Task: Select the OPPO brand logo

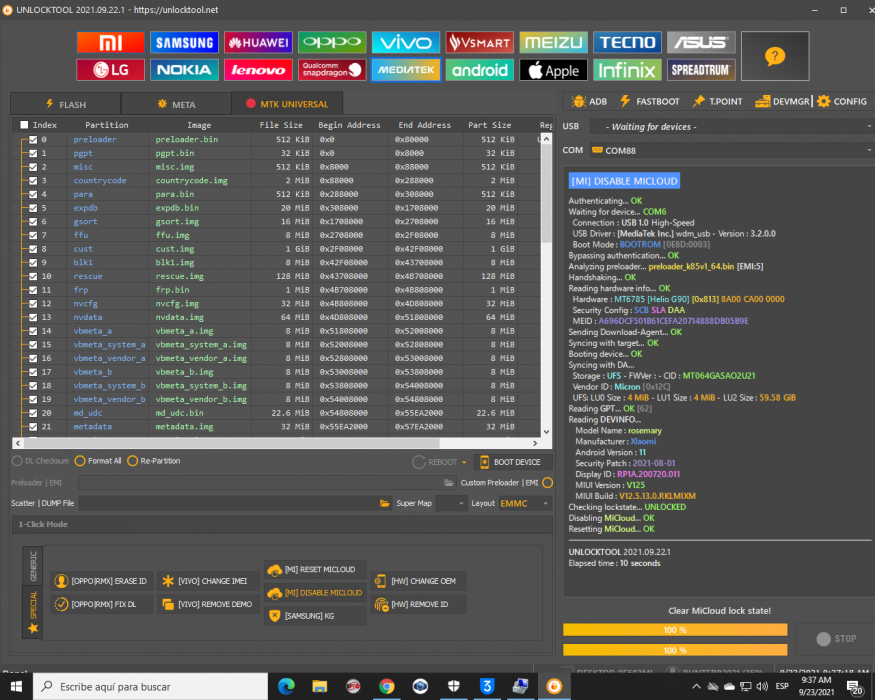Action: click(x=332, y=43)
